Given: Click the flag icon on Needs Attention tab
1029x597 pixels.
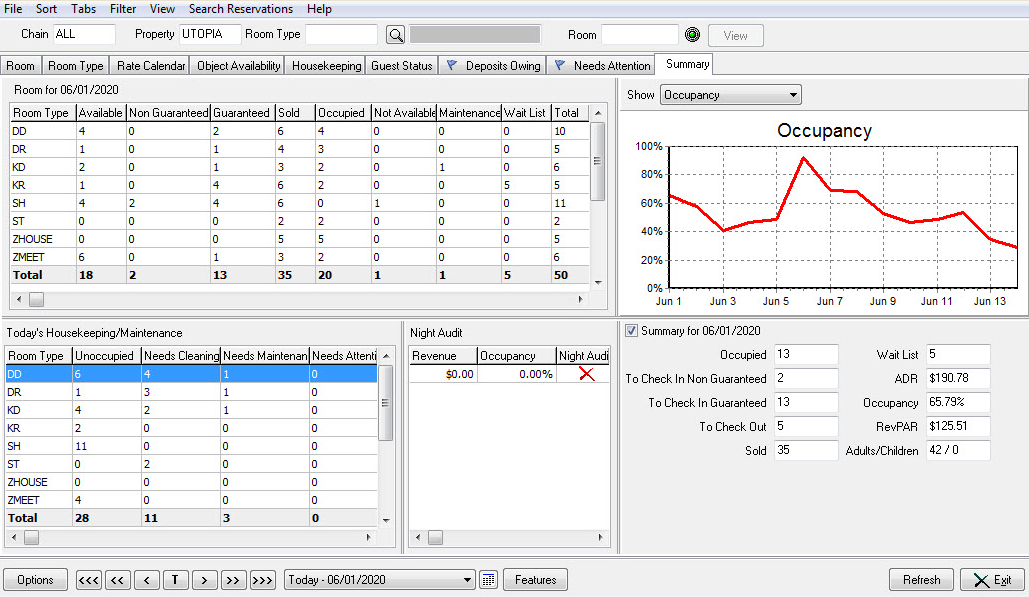Looking at the screenshot, I should click(x=560, y=65).
